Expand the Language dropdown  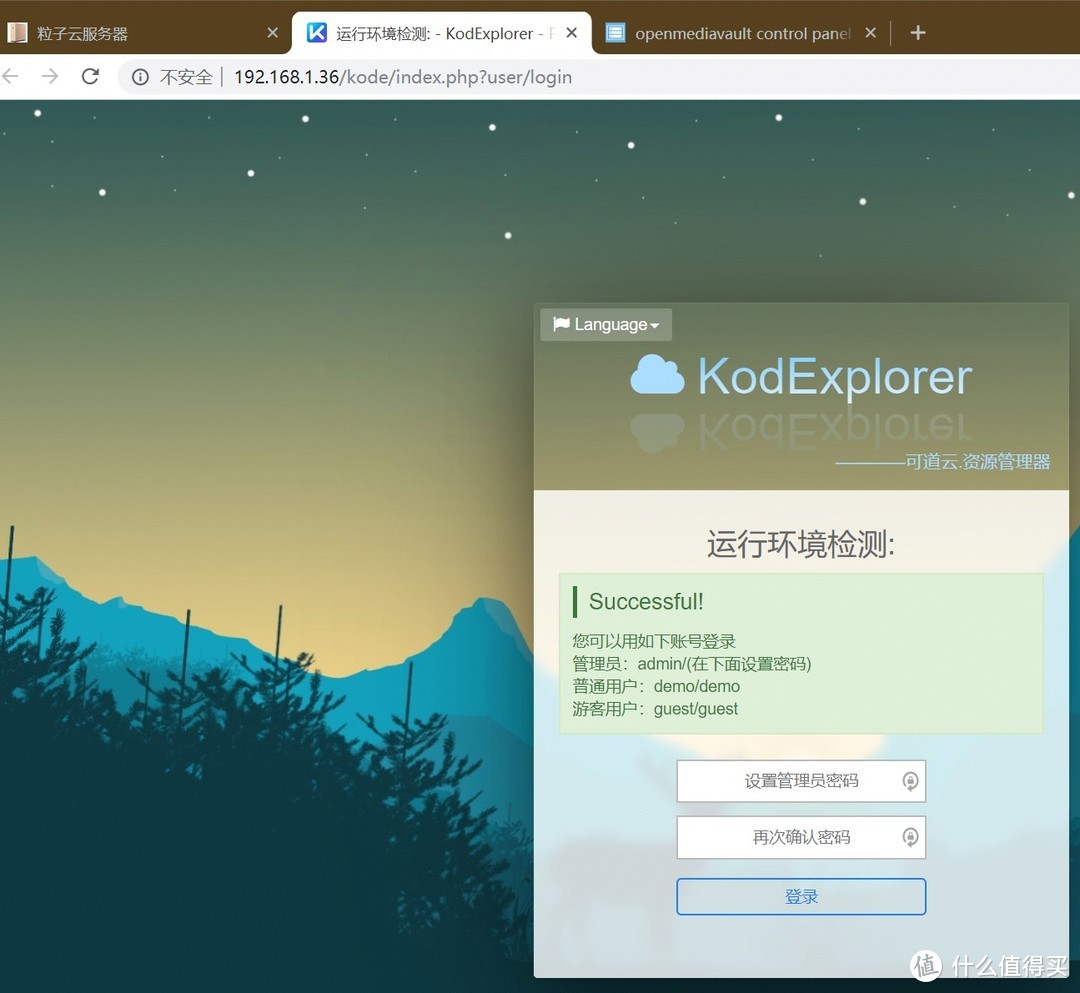click(x=606, y=324)
